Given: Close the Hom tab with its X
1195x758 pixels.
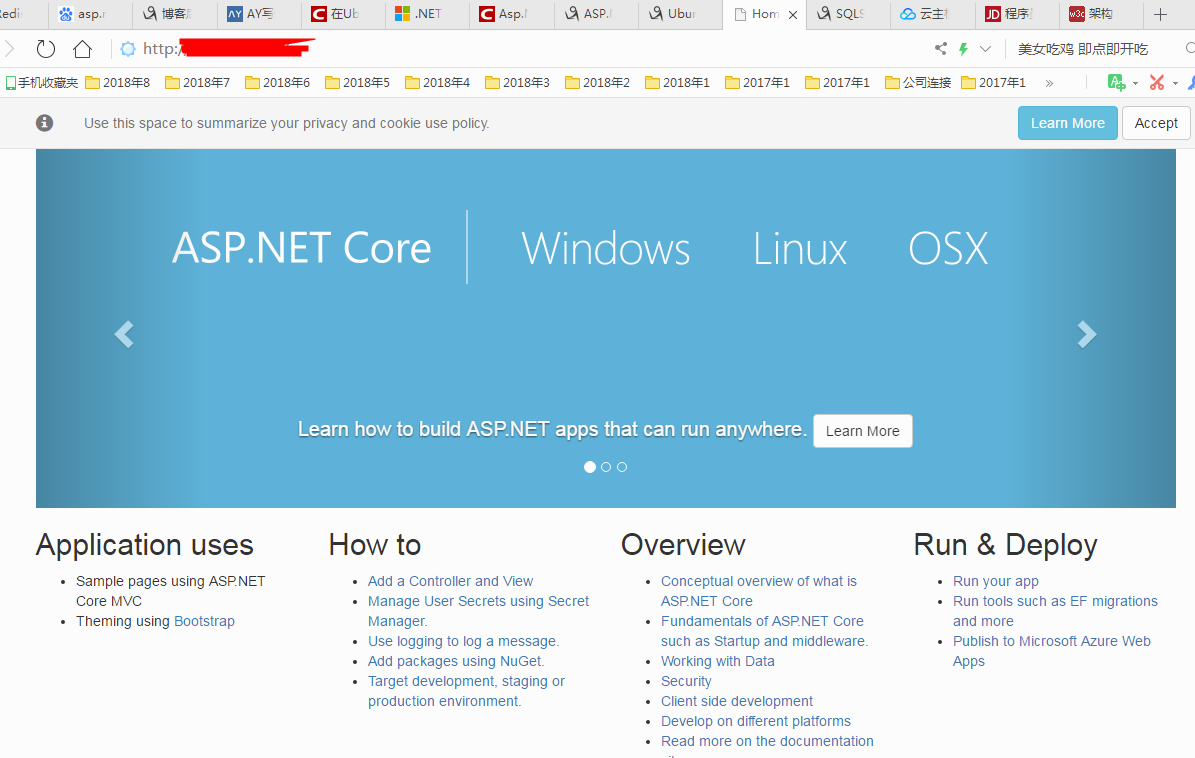Looking at the screenshot, I should tap(793, 14).
